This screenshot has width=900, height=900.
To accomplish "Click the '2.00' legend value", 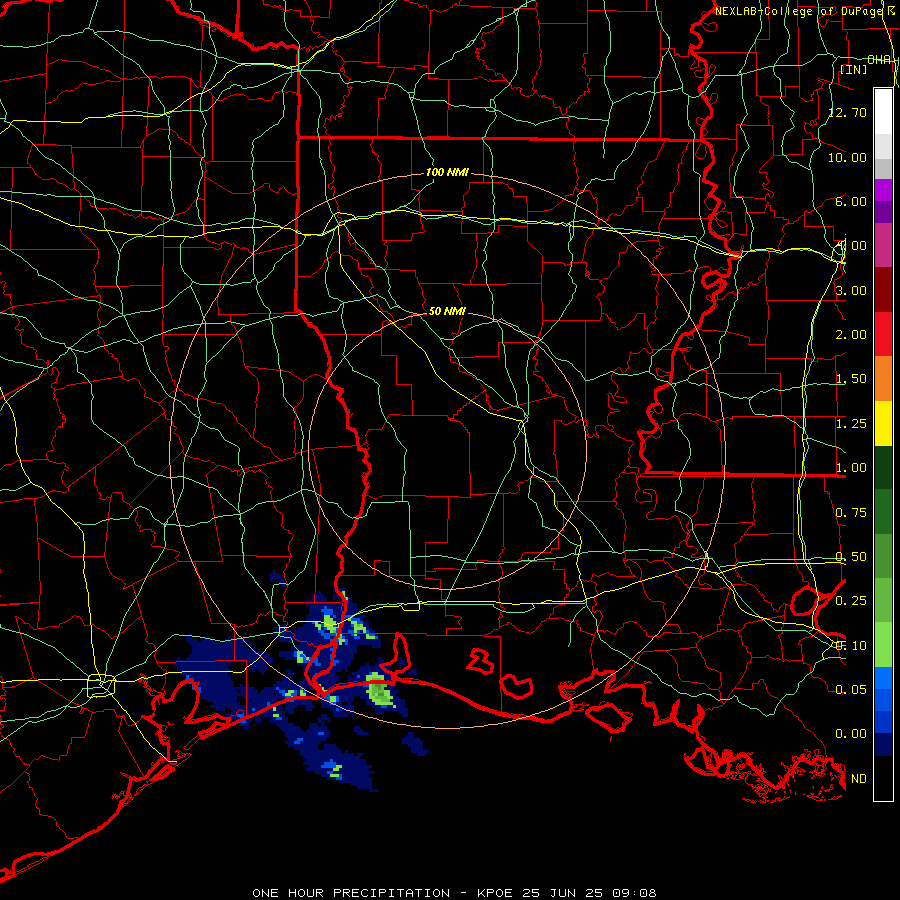I will 851,335.
